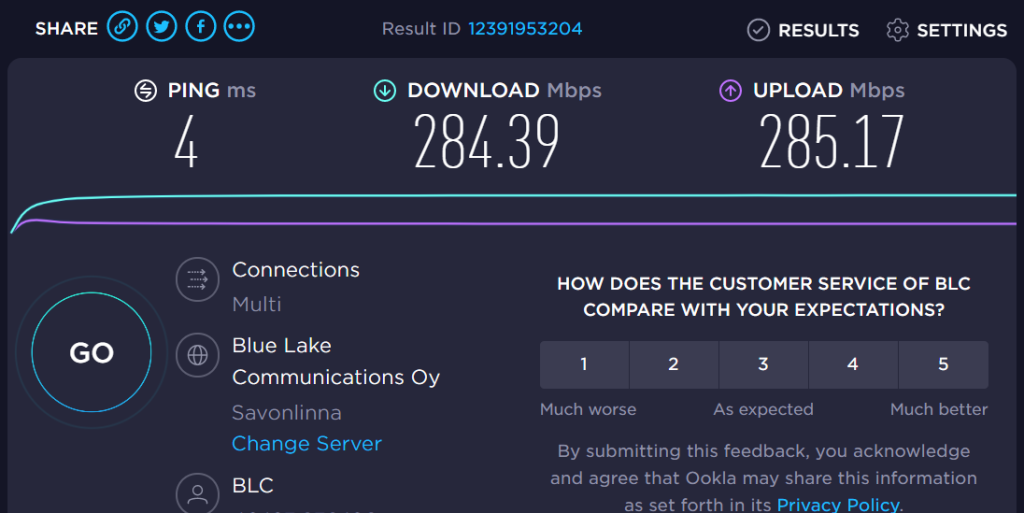Click the BLC user profile icon
Image resolution: width=1024 pixels, height=513 pixels.
pyautogui.click(x=197, y=493)
